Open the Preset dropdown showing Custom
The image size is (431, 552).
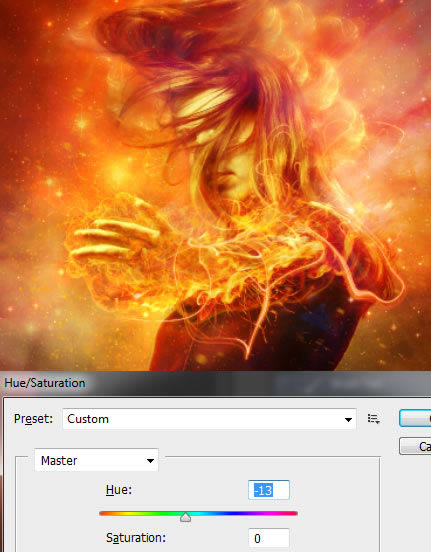[x=209, y=419]
